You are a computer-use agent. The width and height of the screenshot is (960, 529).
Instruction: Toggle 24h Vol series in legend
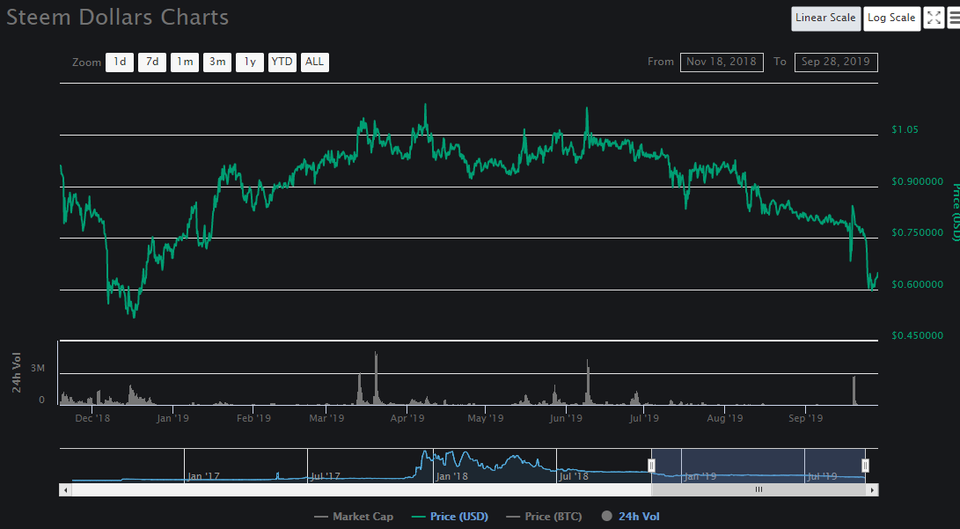pyautogui.click(x=631, y=517)
